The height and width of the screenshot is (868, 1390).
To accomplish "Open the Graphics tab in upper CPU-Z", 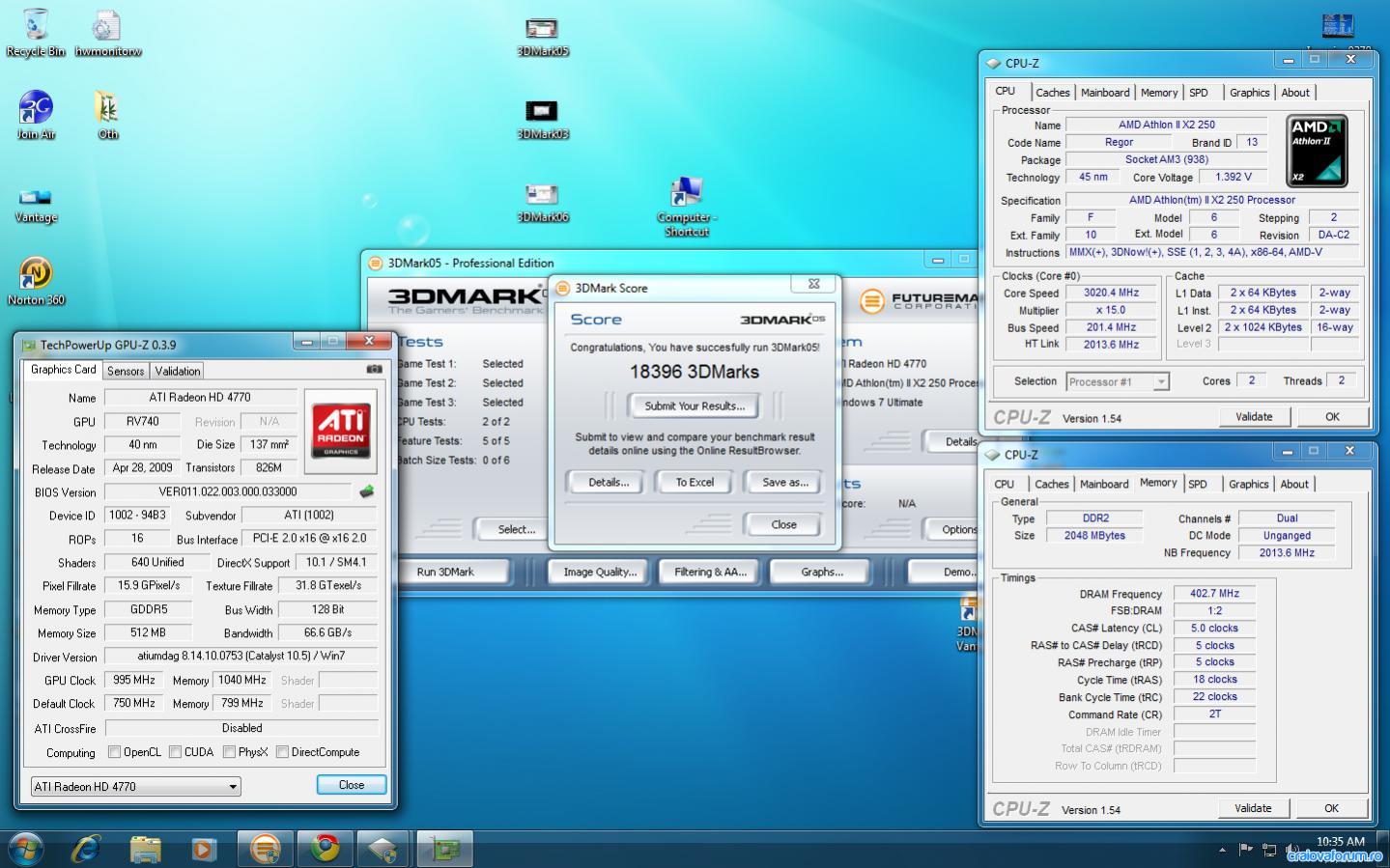I will click(1249, 93).
